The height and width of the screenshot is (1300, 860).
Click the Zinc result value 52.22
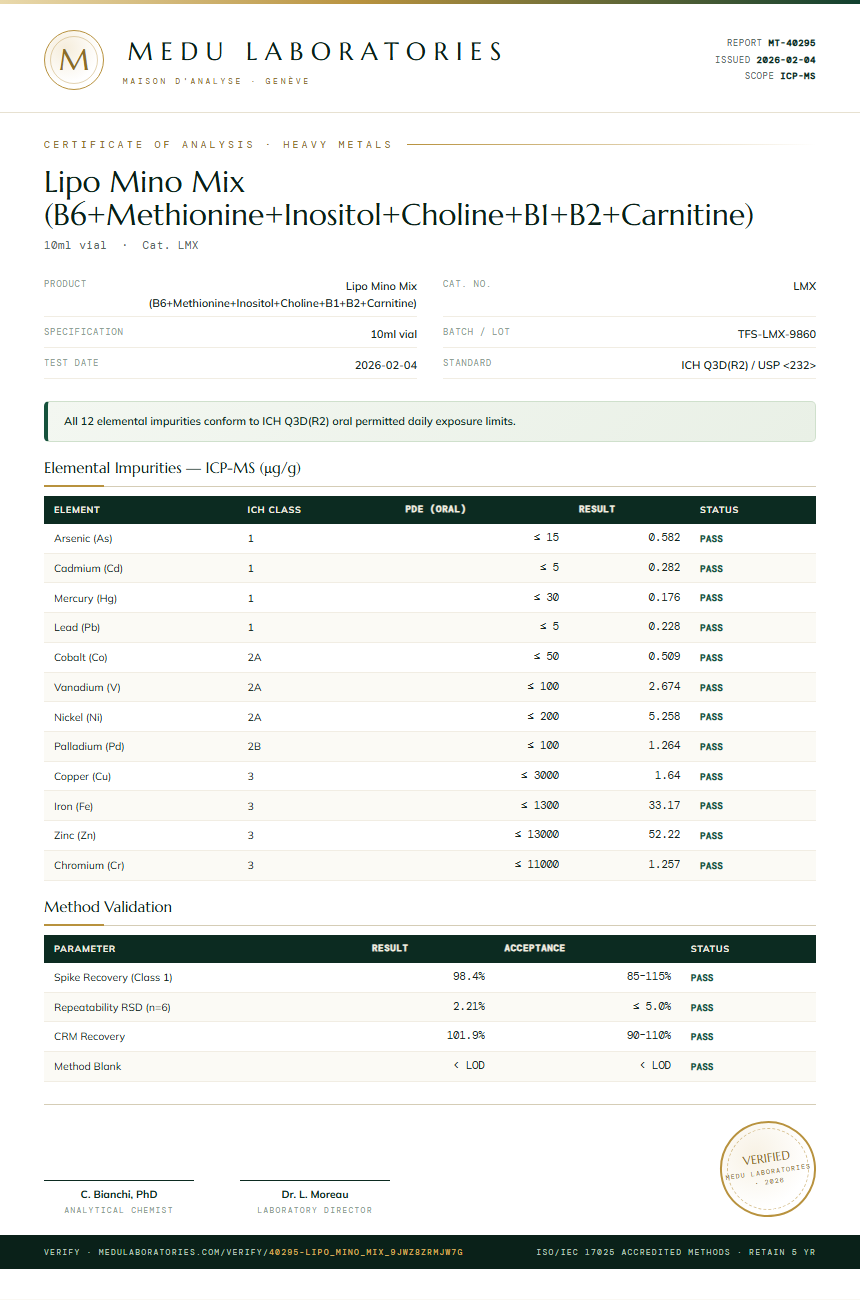tap(664, 835)
